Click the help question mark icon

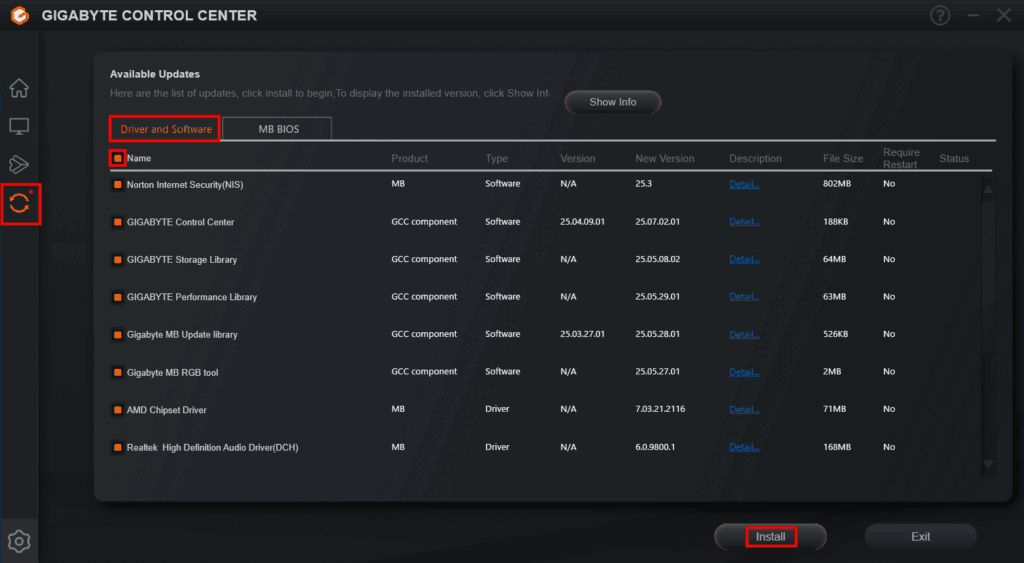(x=940, y=15)
